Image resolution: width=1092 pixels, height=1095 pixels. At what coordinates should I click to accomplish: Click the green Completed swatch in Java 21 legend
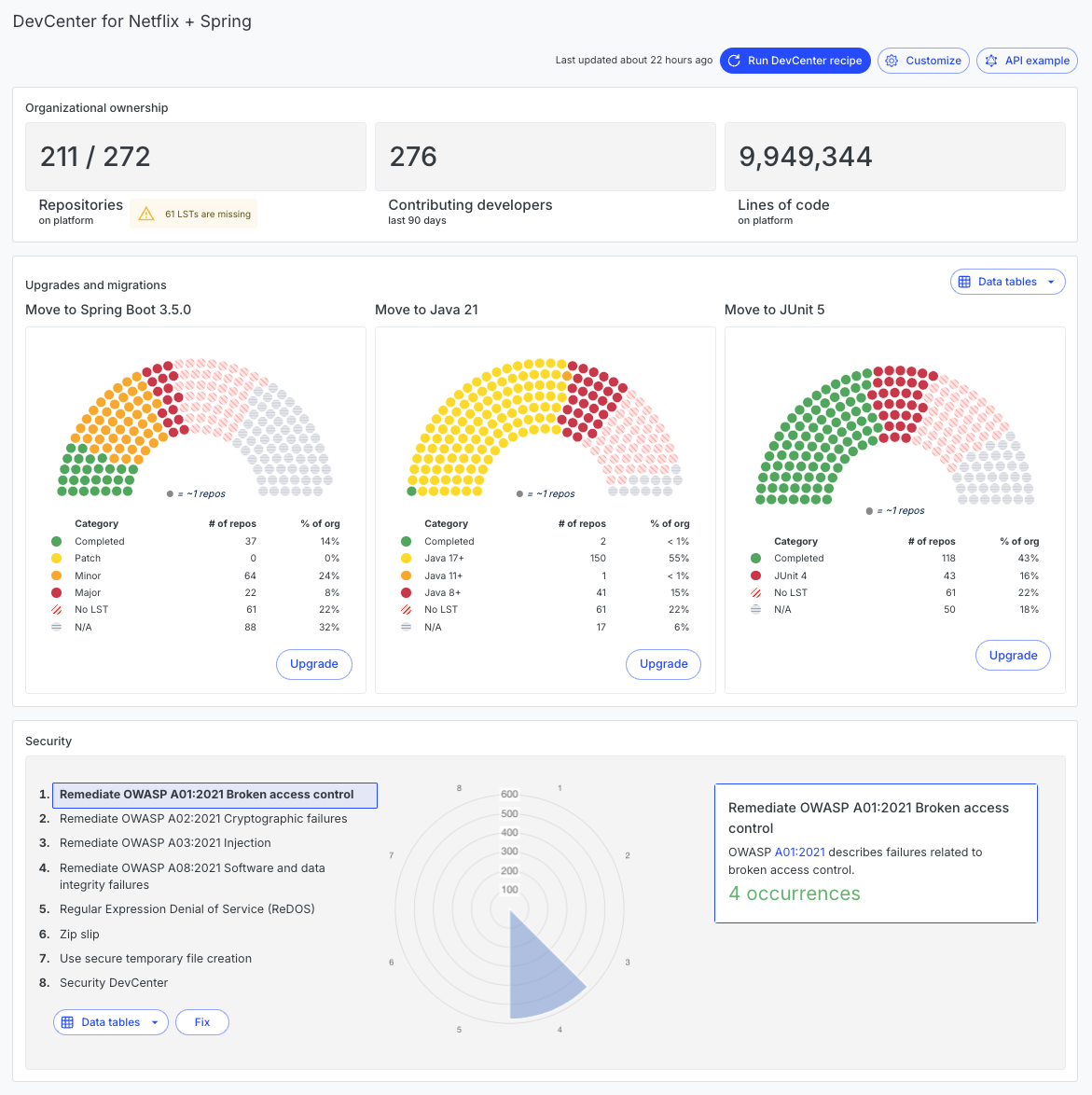click(407, 542)
